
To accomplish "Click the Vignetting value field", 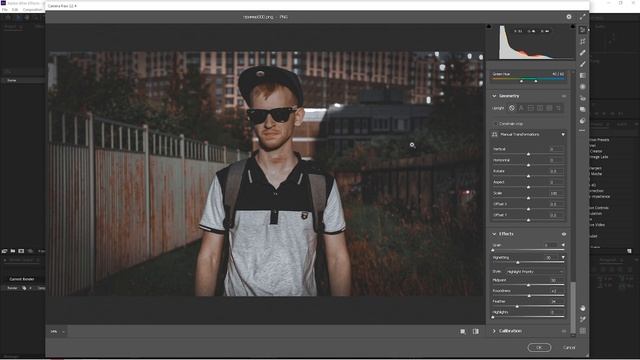I will click(550, 258).
